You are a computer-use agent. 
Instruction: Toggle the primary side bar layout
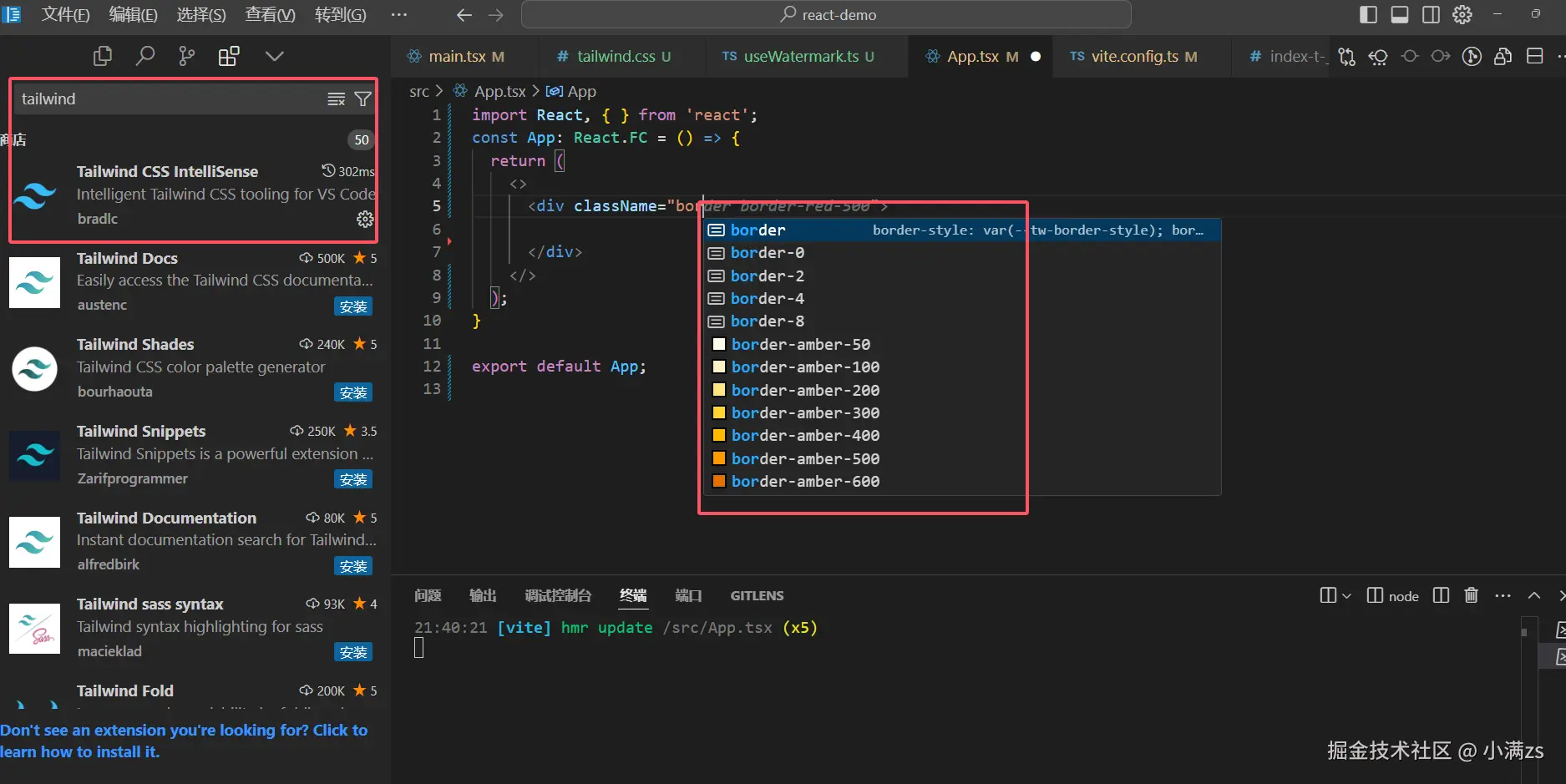[1368, 14]
